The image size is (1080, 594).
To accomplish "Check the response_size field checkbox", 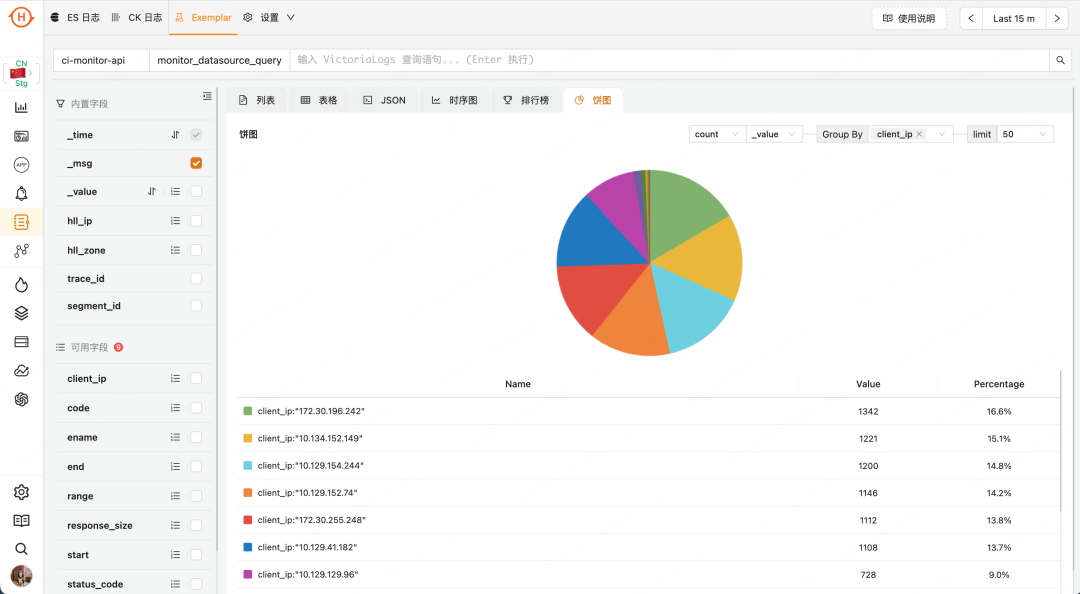I will 196,525.
